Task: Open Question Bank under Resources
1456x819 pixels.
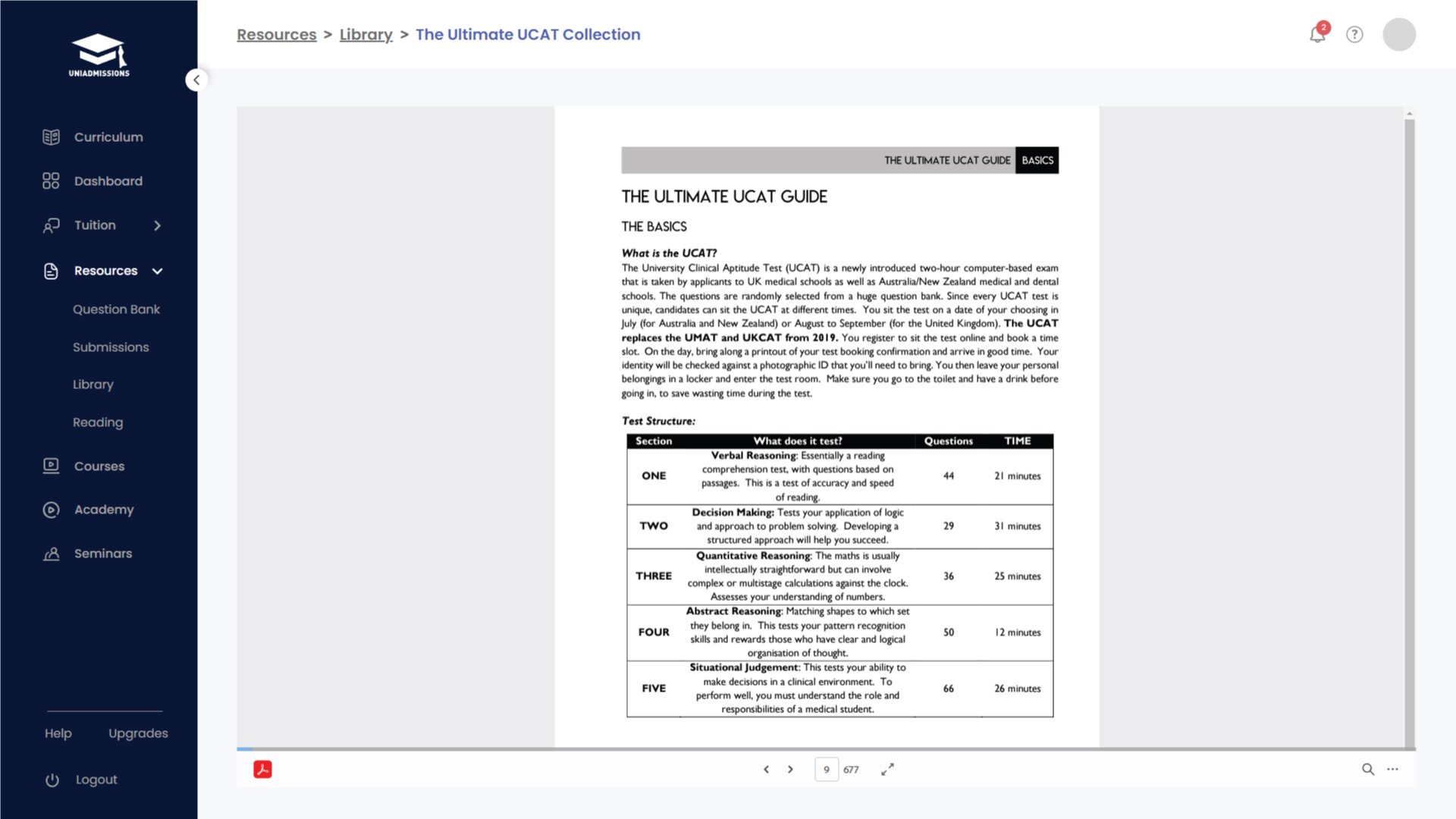Action: tap(116, 309)
